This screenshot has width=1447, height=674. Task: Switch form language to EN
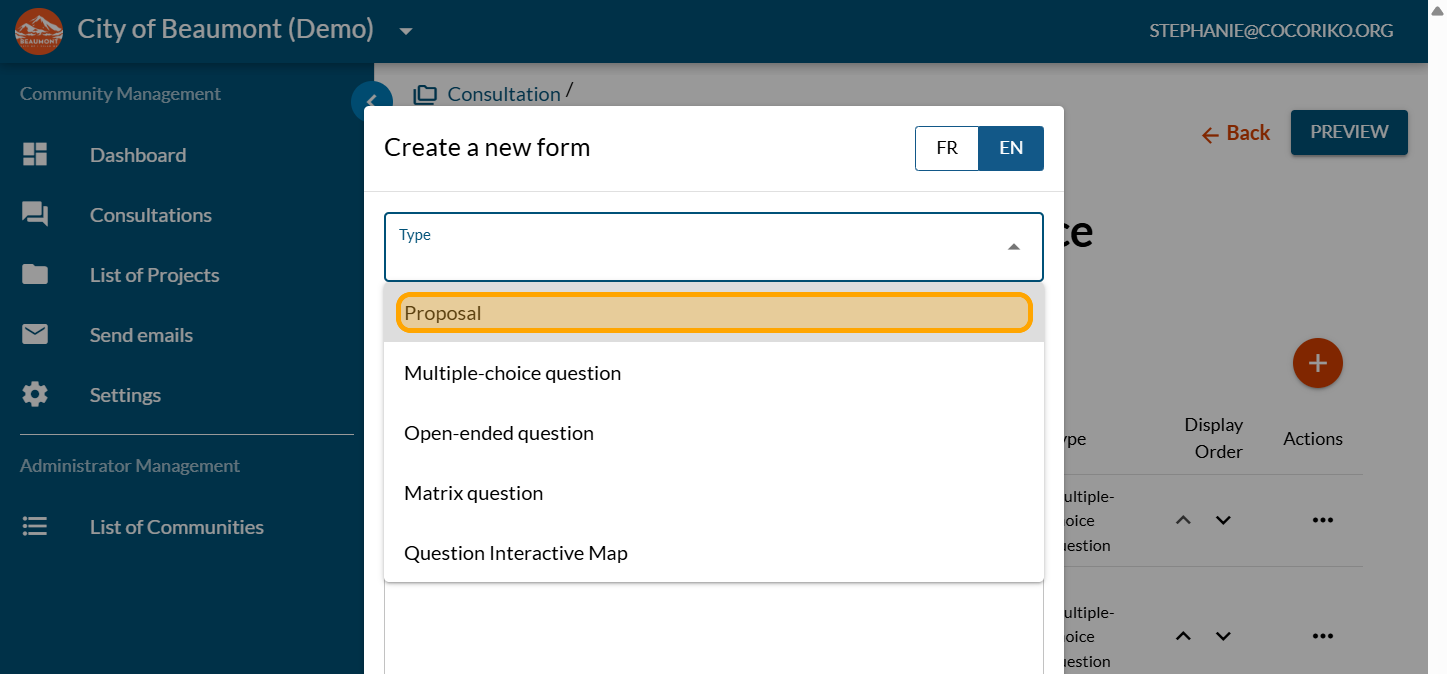(1011, 148)
